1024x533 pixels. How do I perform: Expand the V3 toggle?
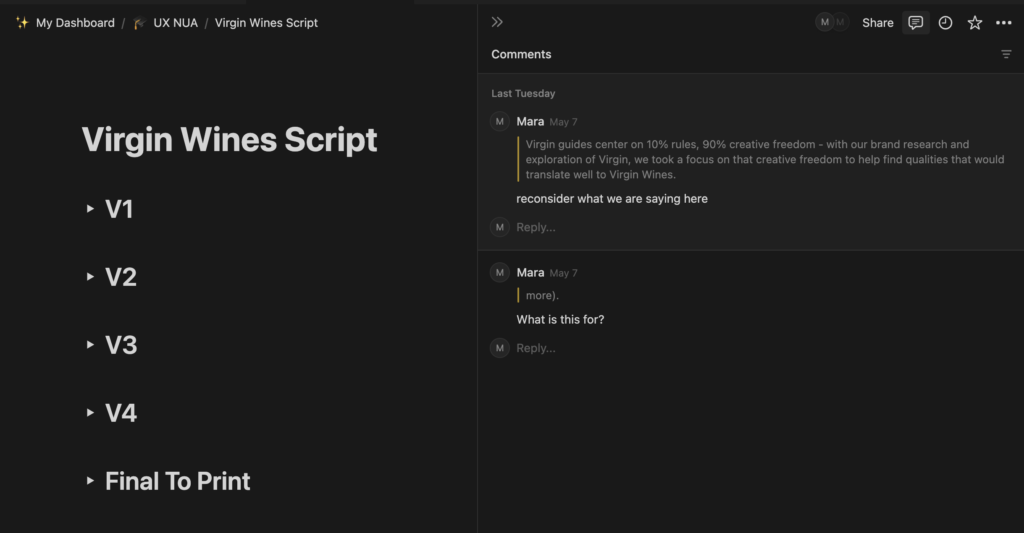(x=90, y=345)
